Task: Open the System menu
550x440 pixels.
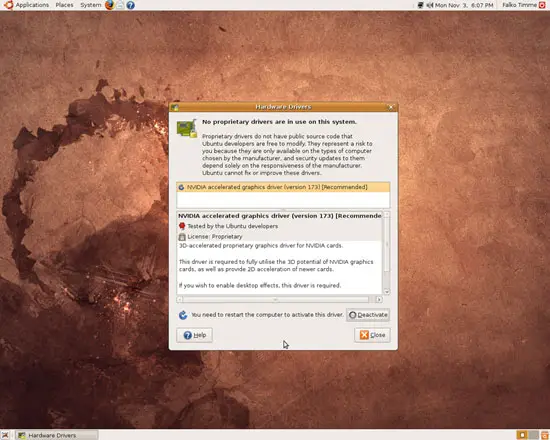Action: (90, 5)
